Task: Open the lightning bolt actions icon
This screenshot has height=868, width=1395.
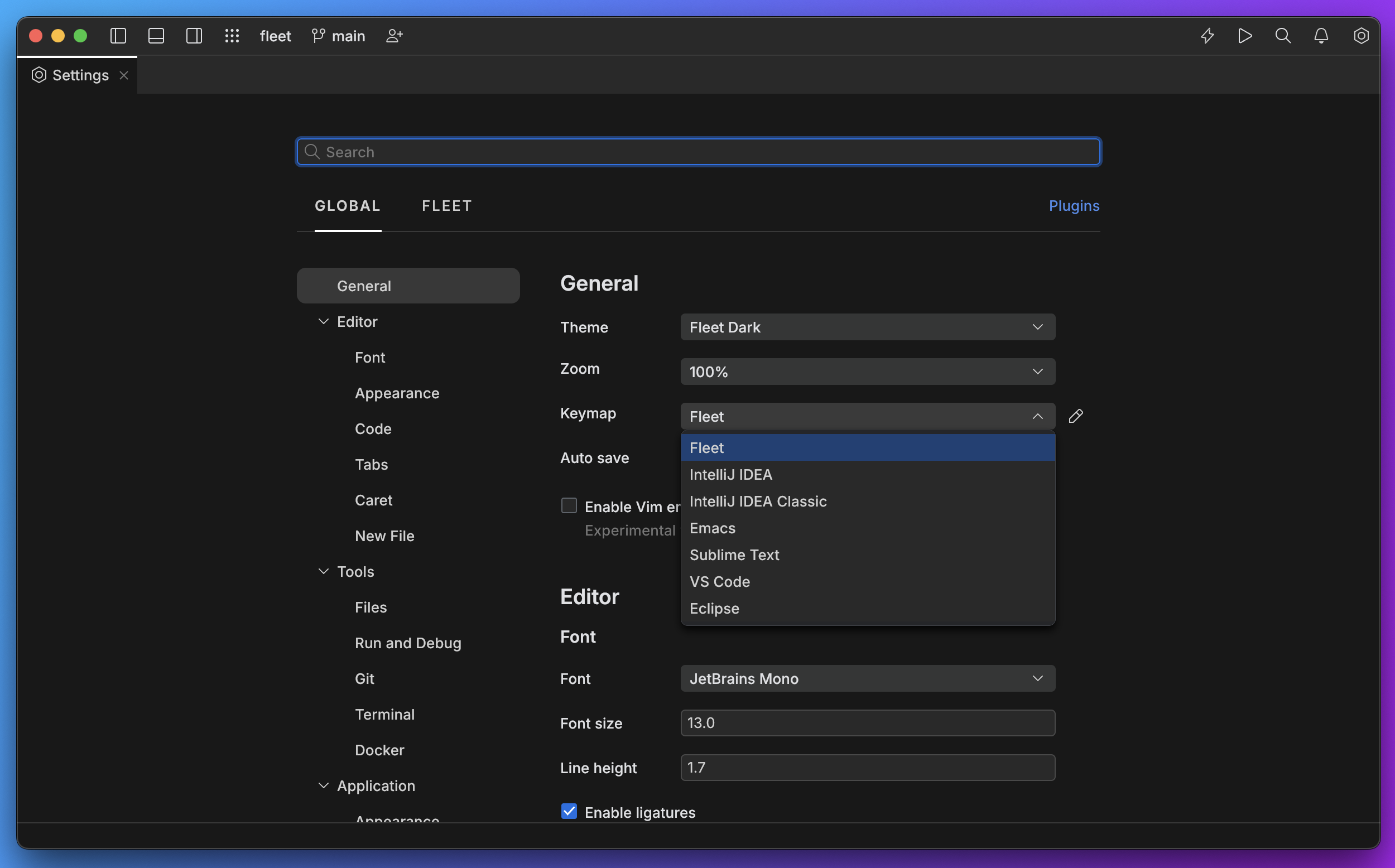Action: click(1208, 36)
